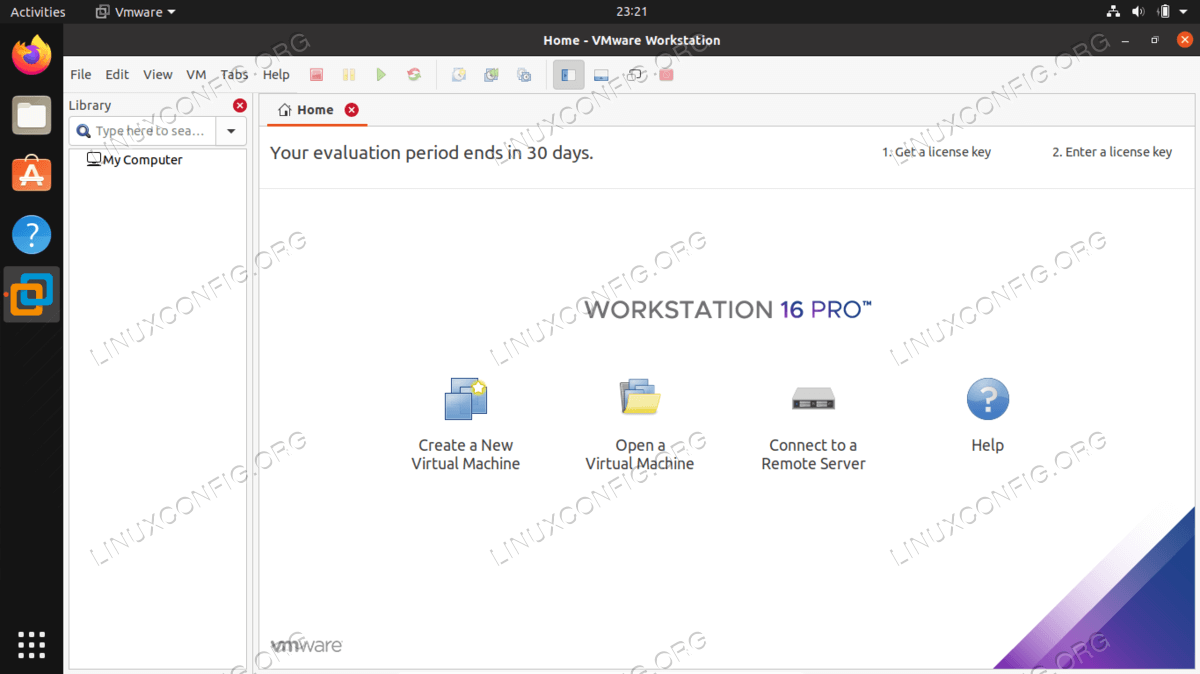Click the Open a Virtual Machine folder icon
1200x674 pixels.
pos(640,397)
